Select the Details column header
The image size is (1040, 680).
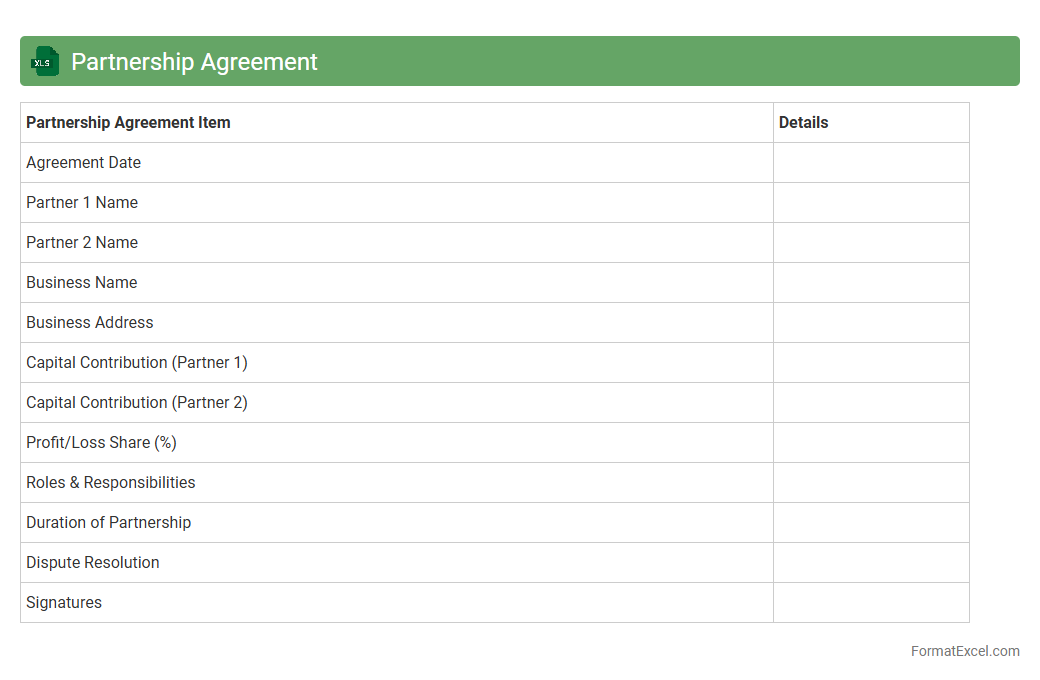(x=803, y=123)
